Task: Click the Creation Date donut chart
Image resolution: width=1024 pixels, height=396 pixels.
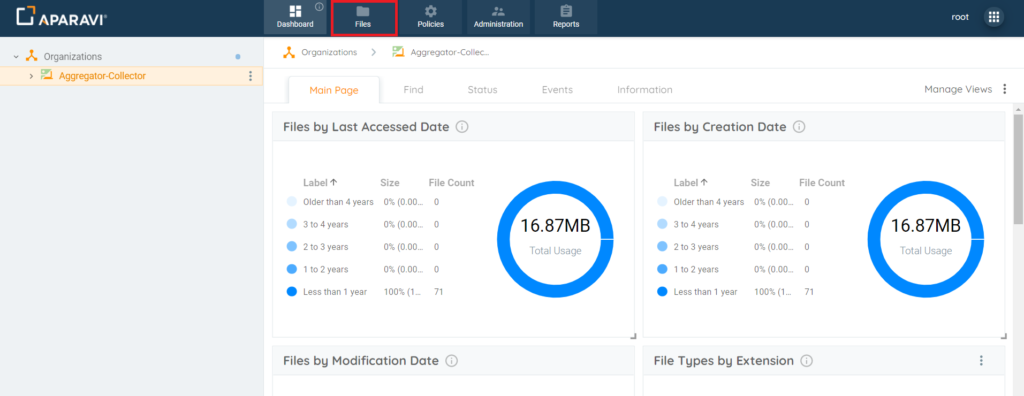Action: pos(925,239)
